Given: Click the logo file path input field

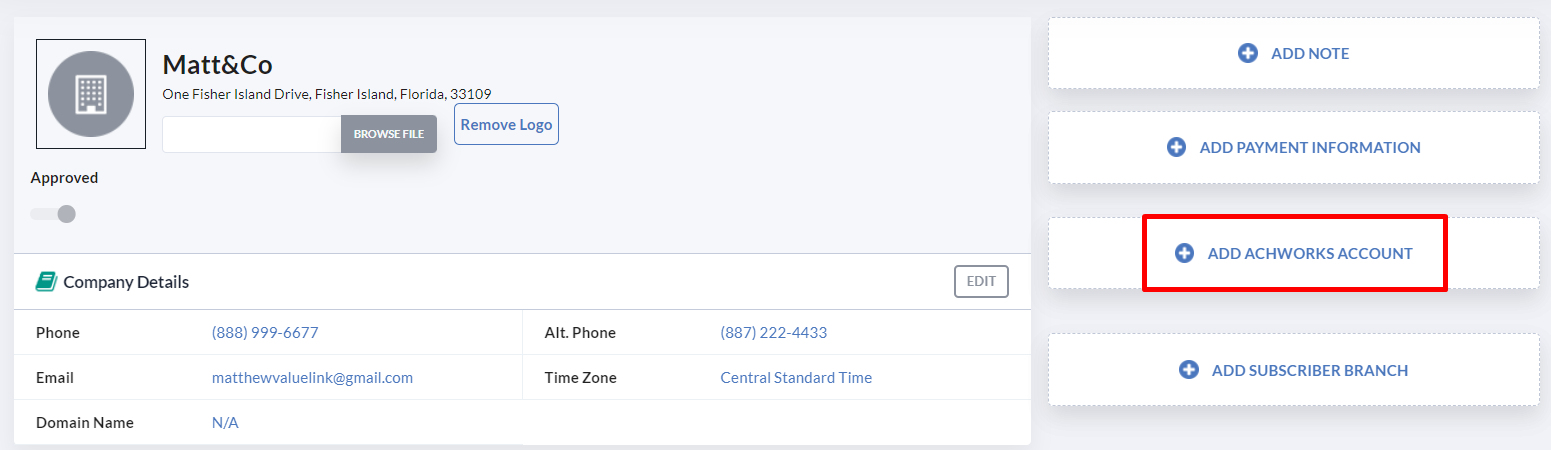Looking at the screenshot, I should pyautogui.click(x=252, y=134).
